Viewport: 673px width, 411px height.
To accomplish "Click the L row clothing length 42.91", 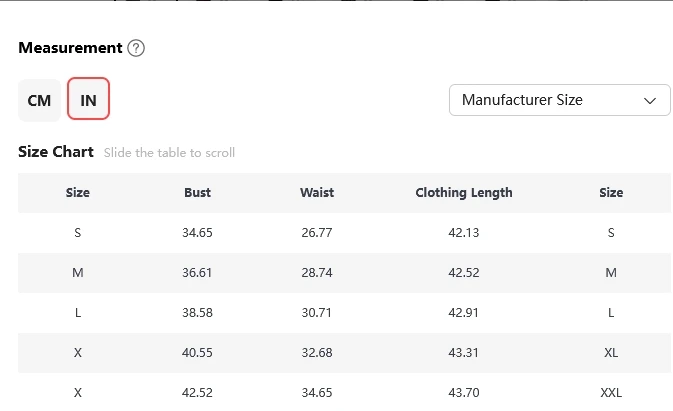I will click(x=464, y=313).
